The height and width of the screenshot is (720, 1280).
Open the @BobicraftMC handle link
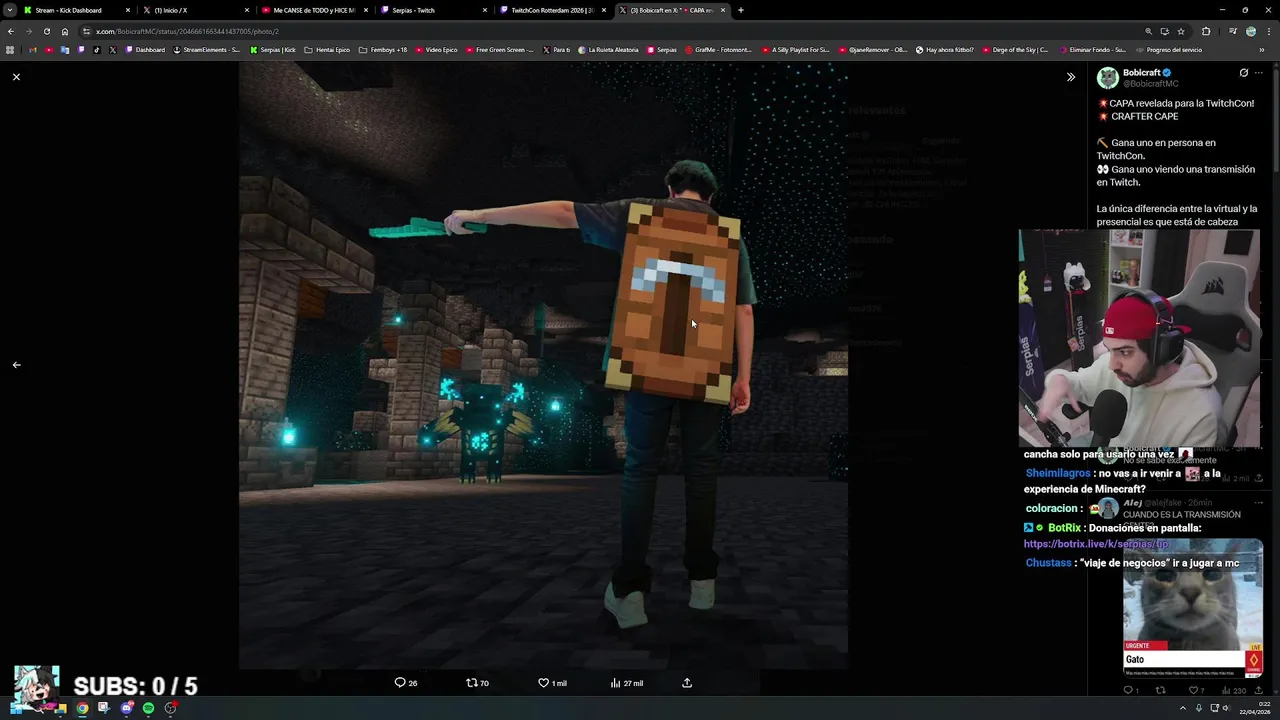tap(1150, 84)
